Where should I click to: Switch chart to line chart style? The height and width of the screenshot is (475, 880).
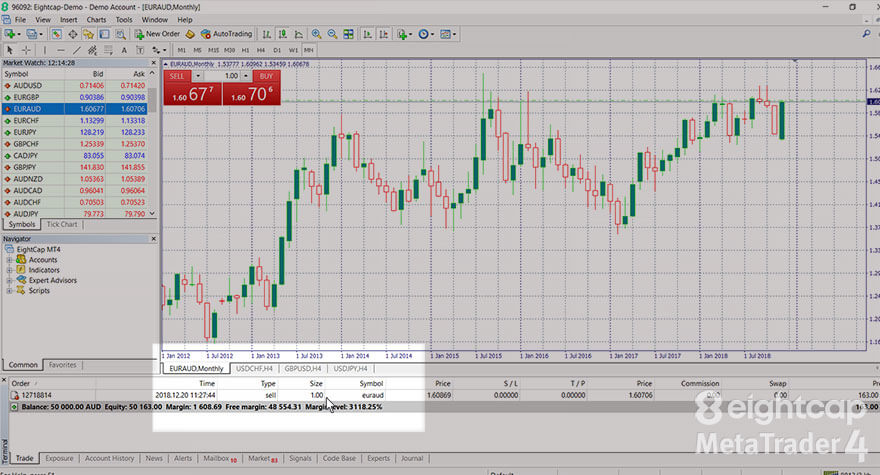(299, 34)
